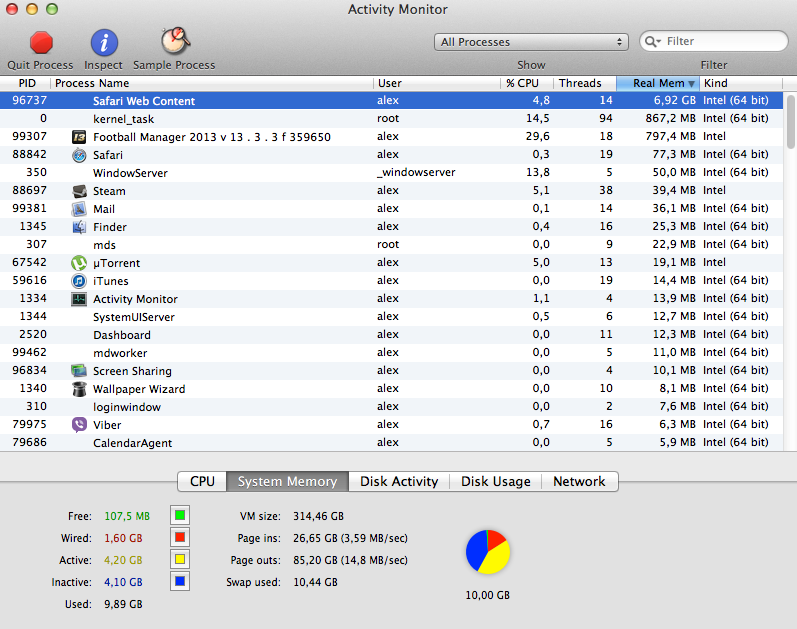This screenshot has height=629, width=797.
Task: Select the Safari Web Content row
Action: 391,101
